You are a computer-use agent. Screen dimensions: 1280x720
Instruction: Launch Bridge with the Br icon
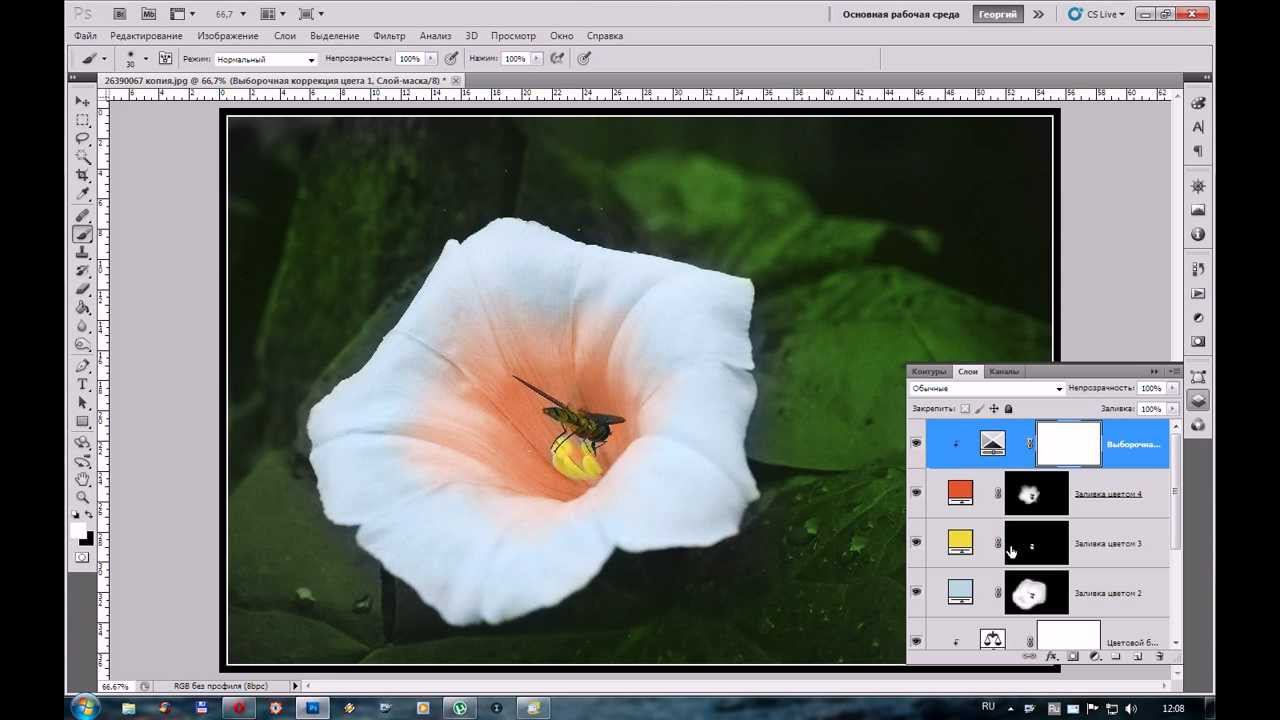click(120, 14)
